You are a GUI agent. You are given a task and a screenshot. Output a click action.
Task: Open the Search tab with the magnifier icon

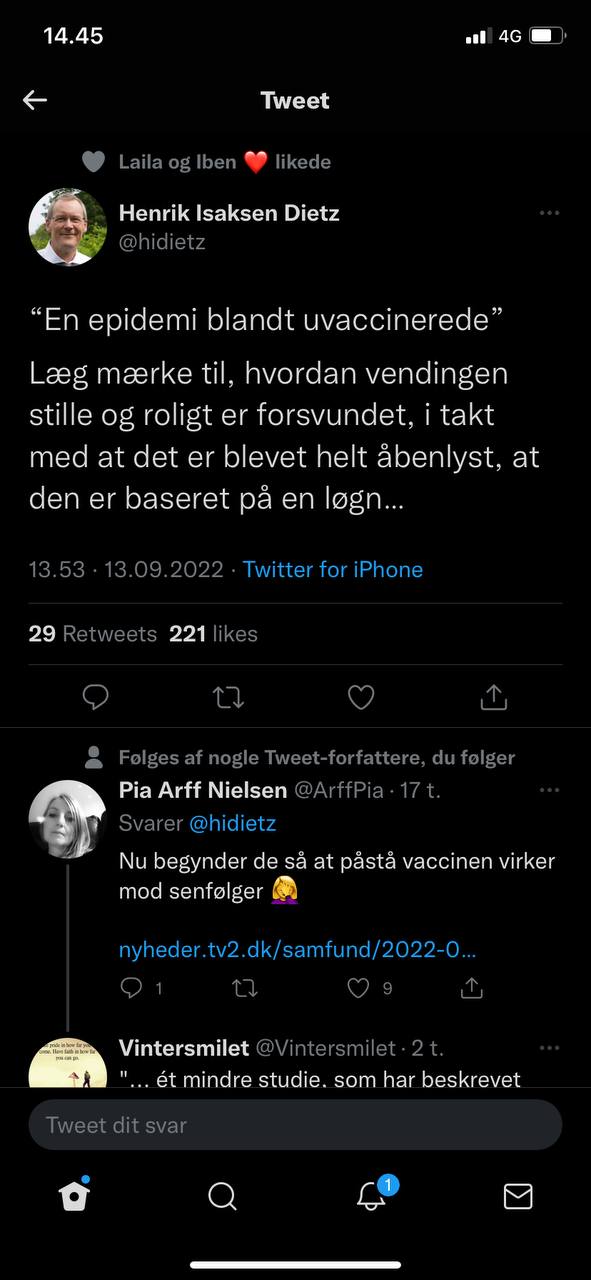tap(222, 1196)
